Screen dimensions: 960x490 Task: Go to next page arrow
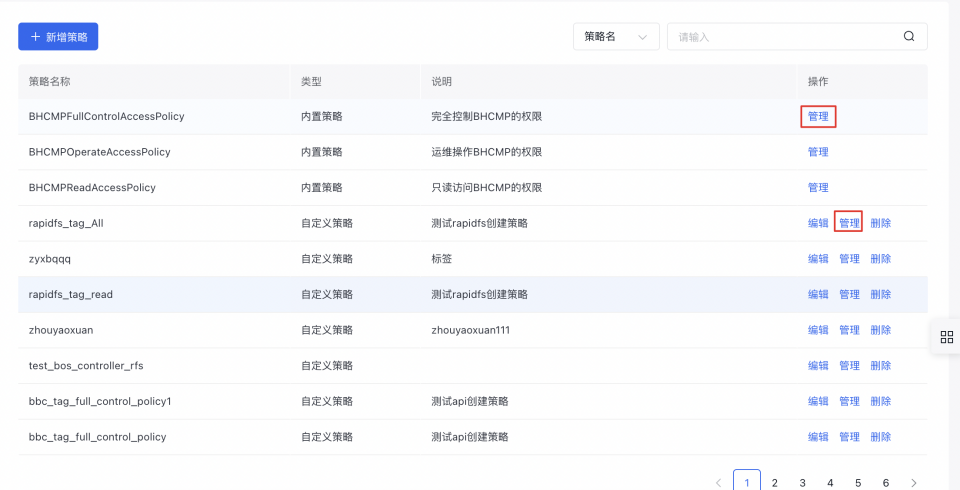tap(914, 483)
